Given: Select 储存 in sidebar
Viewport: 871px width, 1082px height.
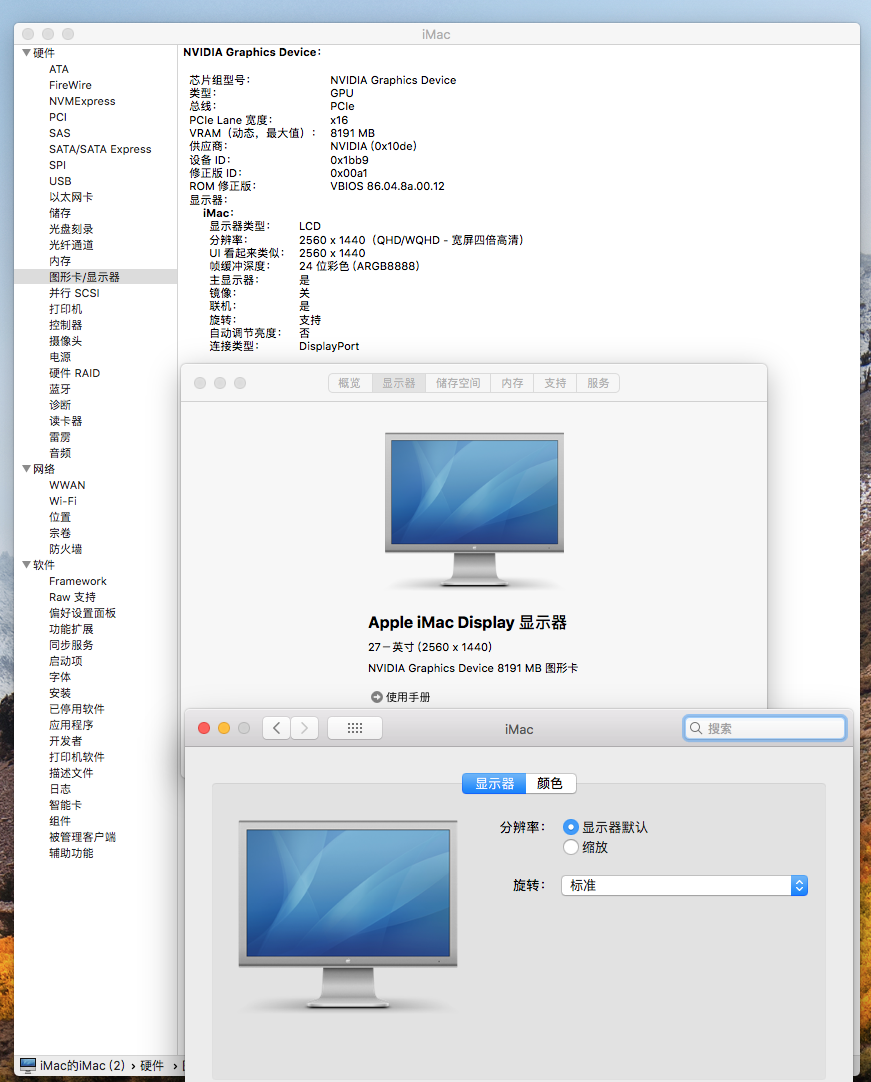Looking at the screenshot, I should click(60, 213).
